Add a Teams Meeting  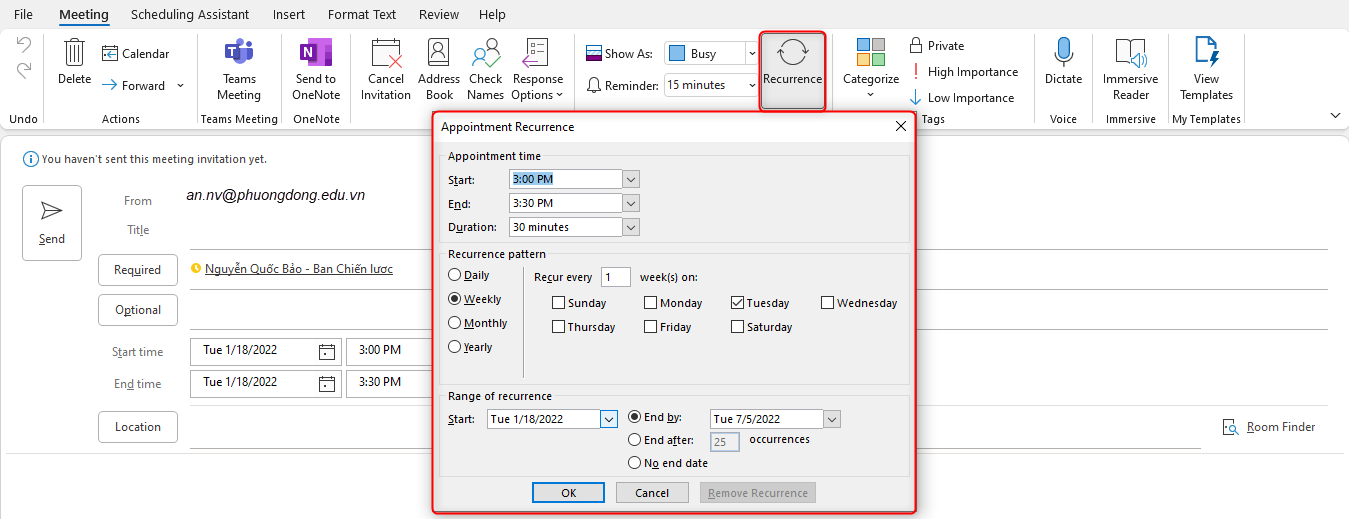[x=239, y=70]
